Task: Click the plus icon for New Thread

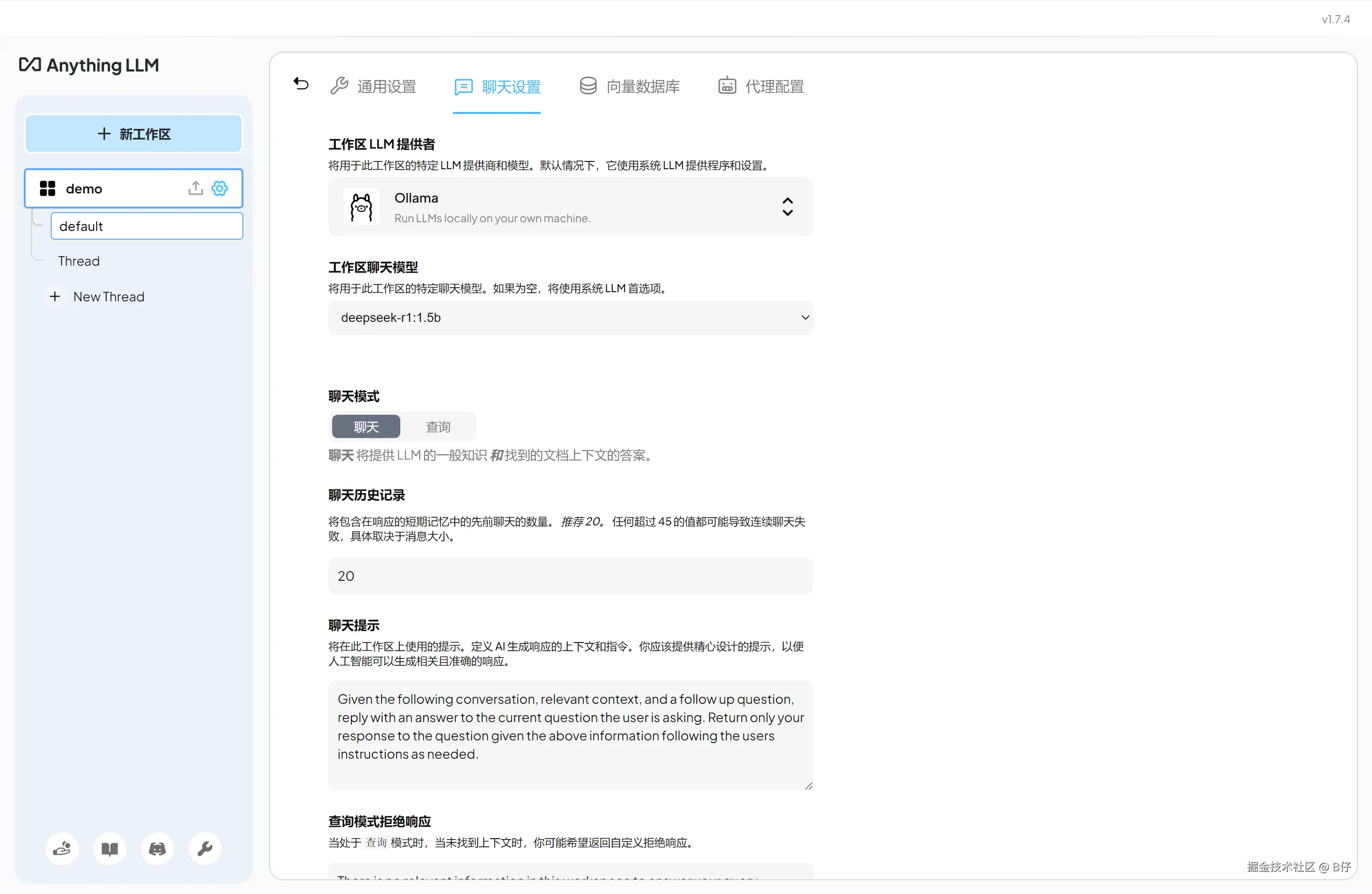Action: pyautogui.click(x=55, y=296)
